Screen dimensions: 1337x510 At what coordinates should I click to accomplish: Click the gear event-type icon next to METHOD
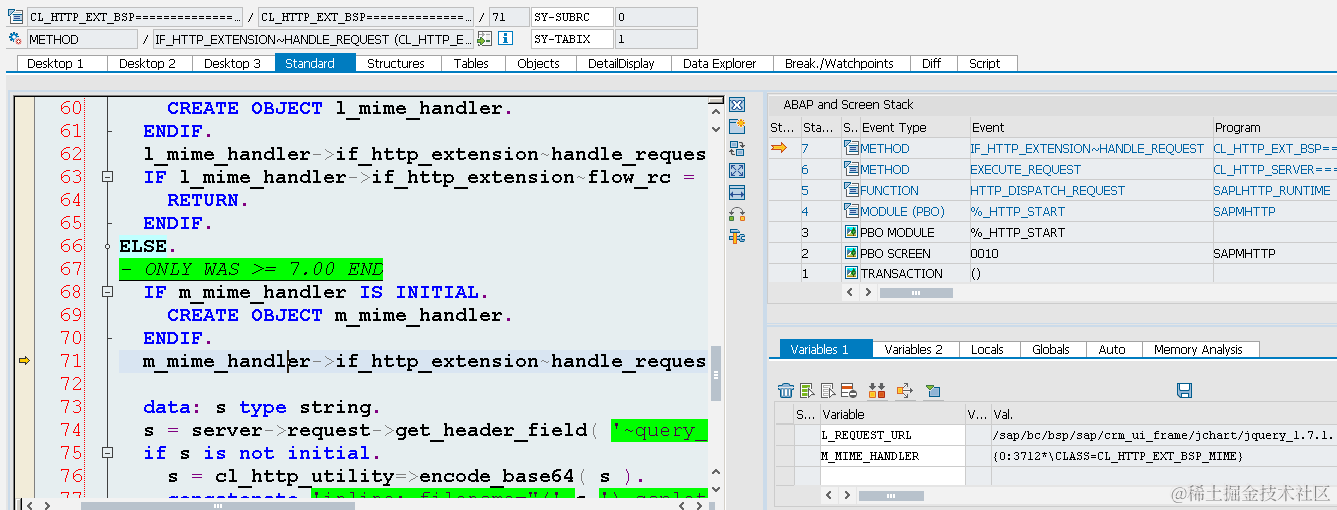tap(15, 39)
